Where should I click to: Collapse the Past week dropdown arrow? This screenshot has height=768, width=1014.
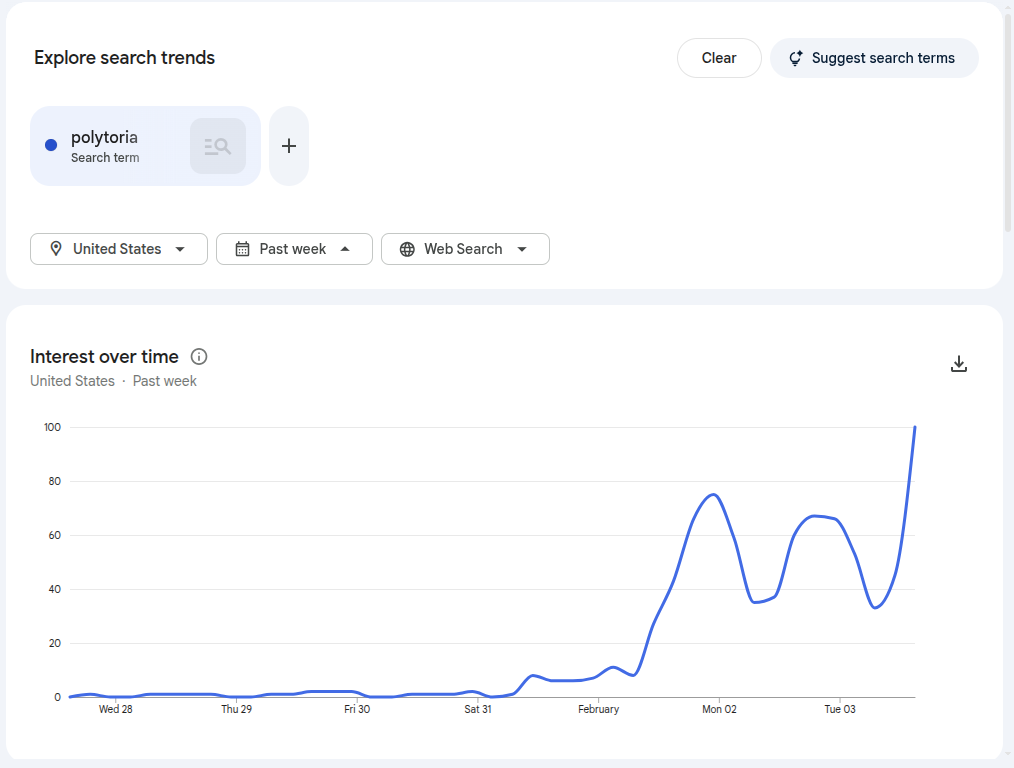coord(345,249)
